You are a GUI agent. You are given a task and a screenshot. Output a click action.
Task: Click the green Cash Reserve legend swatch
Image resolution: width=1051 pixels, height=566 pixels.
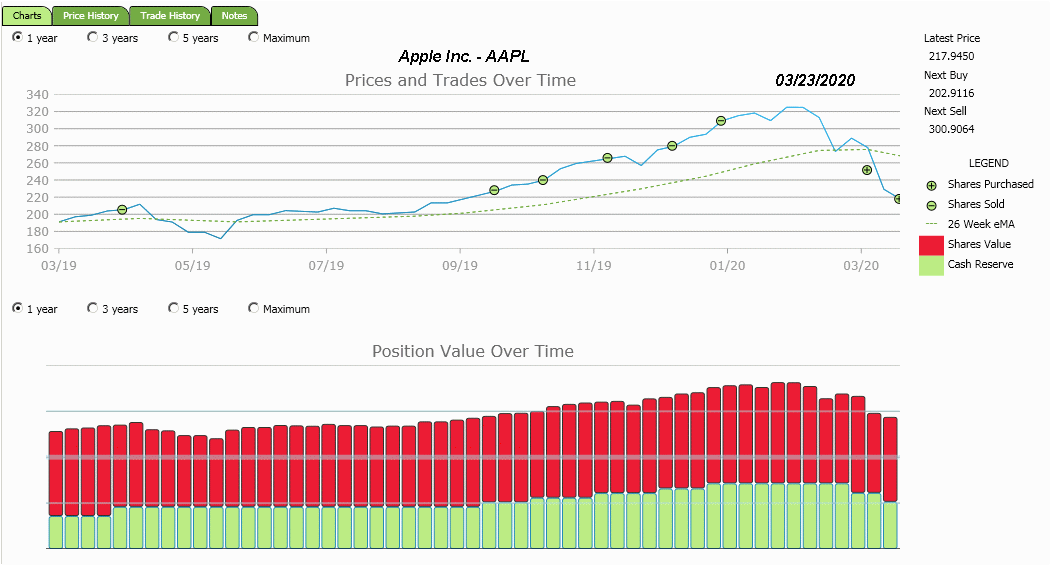pyautogui.click(x=931, y=265)
